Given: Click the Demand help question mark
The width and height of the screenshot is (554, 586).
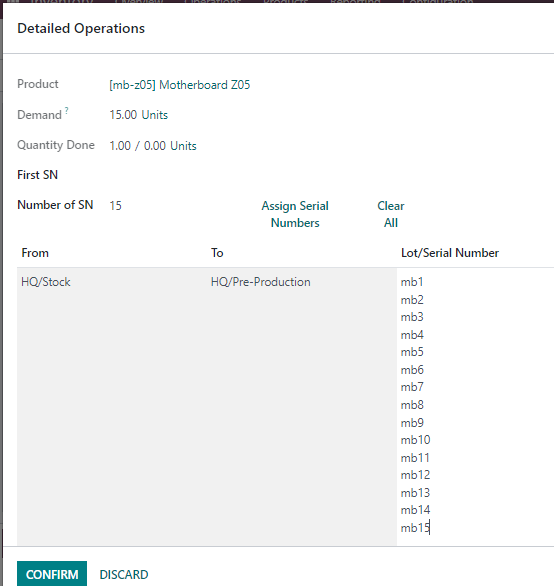Looking at the screenshot, I should click(x=67, y=110).
